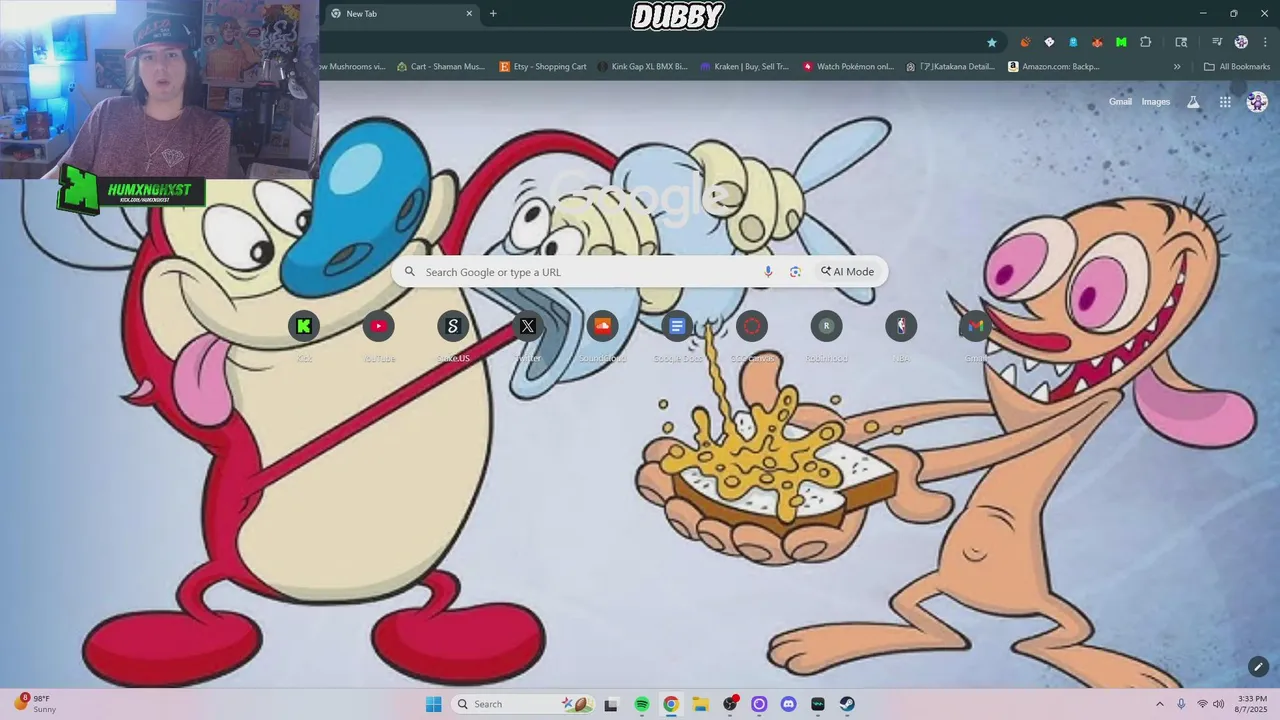Select the New Tab tab

point(400,14)
